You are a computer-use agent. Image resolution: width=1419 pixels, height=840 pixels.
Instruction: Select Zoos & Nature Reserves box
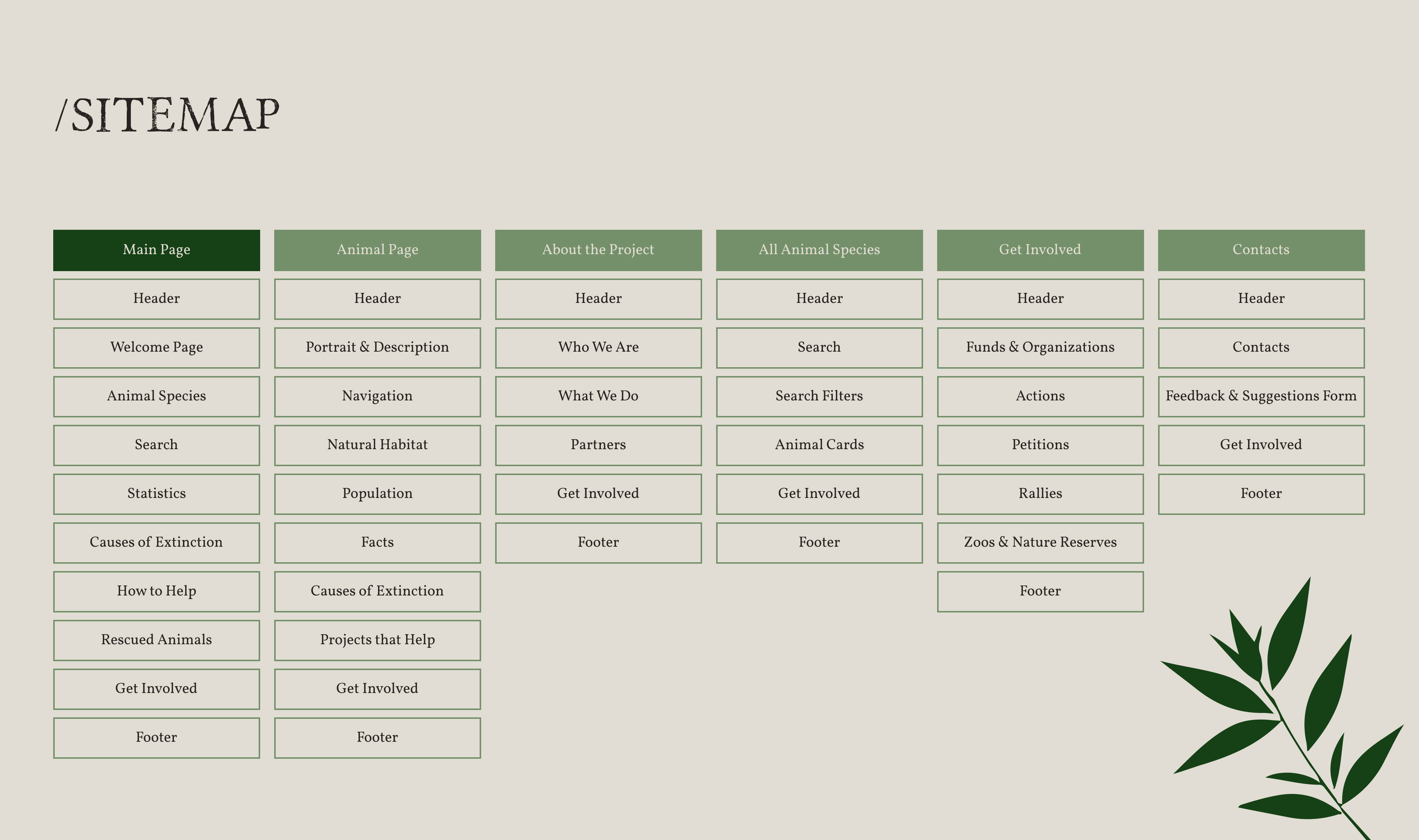(x=1039, y=542)
